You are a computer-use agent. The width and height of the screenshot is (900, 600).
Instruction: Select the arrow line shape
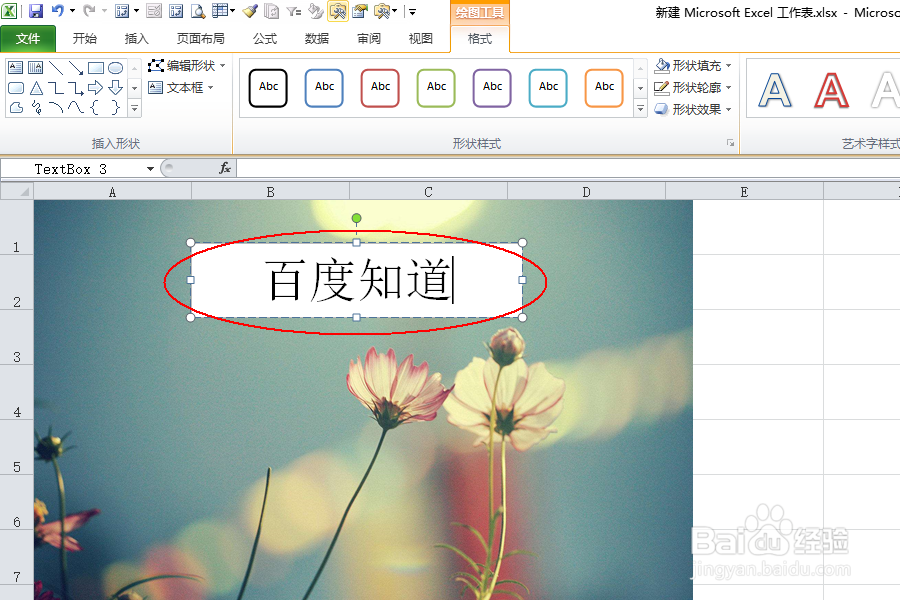[76, 68]
